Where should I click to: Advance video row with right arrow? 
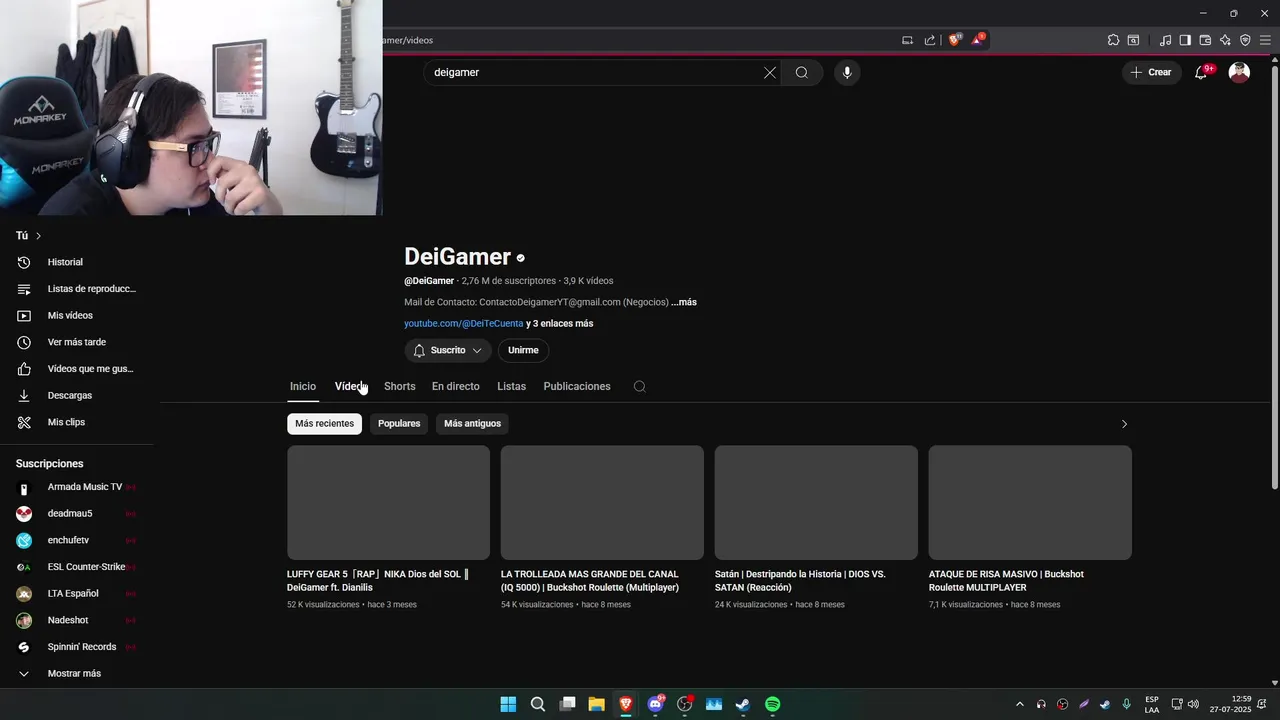[1124, 424]
